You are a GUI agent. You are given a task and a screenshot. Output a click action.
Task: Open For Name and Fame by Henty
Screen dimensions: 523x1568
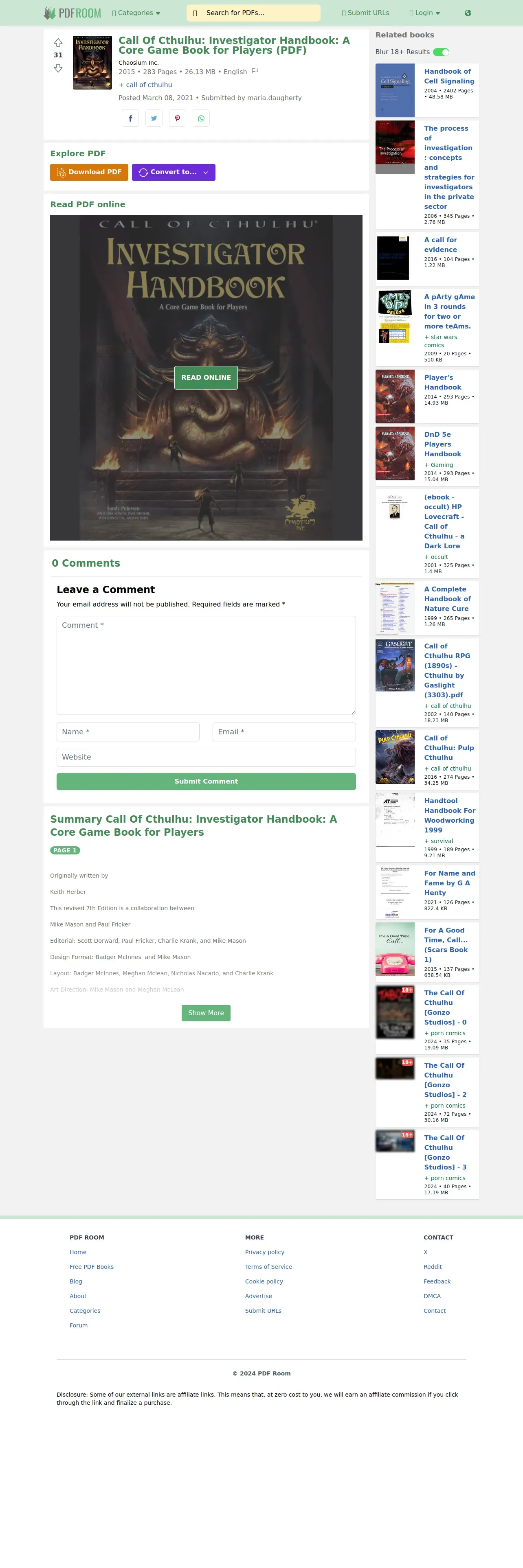pyautogui.click(x=449, y=883)
